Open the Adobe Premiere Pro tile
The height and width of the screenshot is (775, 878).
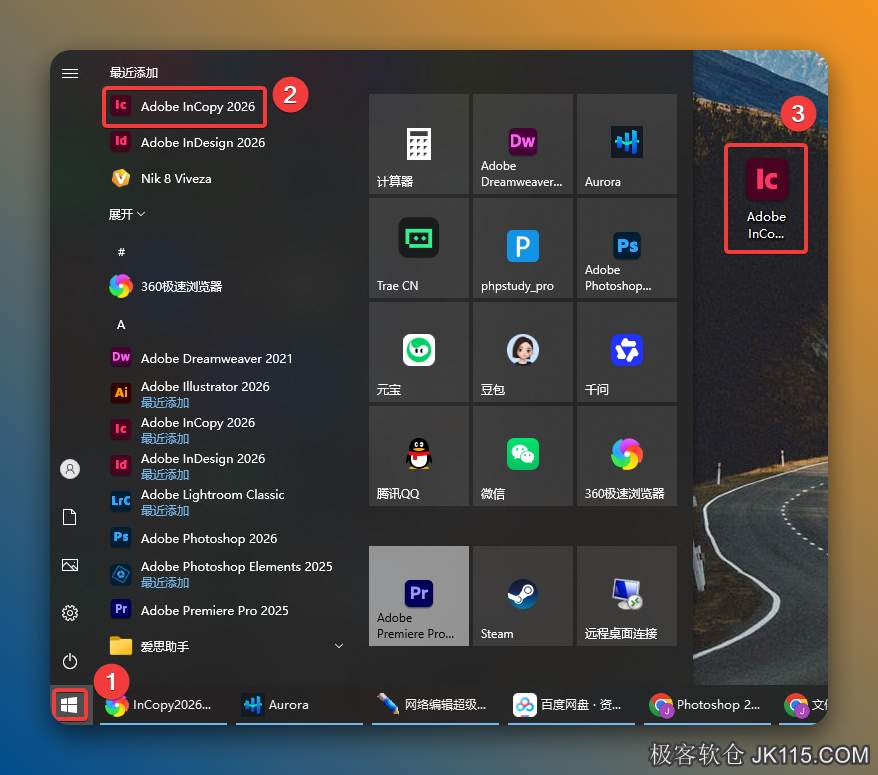click(418, 596)
